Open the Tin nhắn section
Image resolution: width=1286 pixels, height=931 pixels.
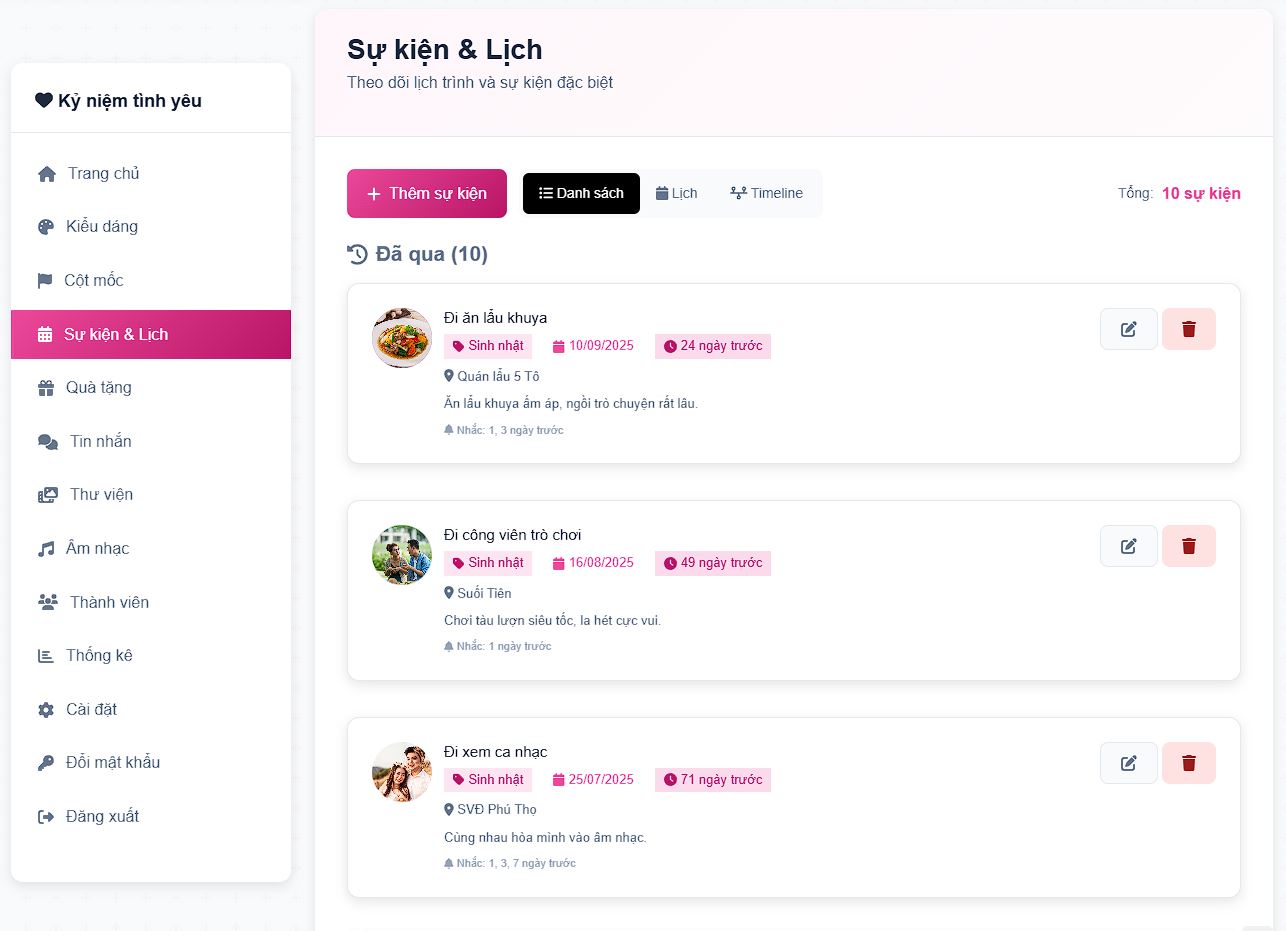click(100, 441)
